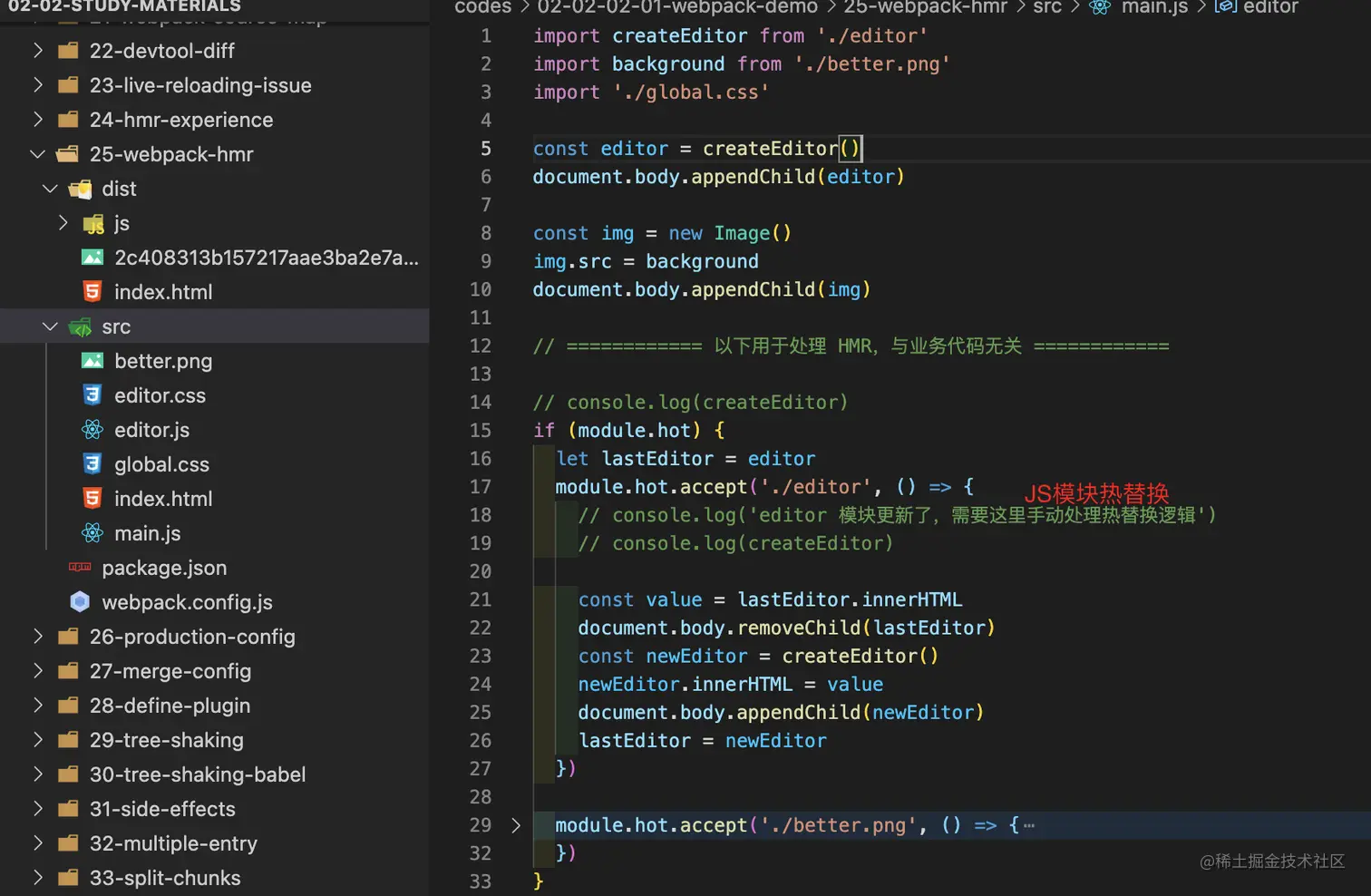Expand the 33-split-chunks folder chevron
The image size is (1371, 896).
(x=38, y=878)
